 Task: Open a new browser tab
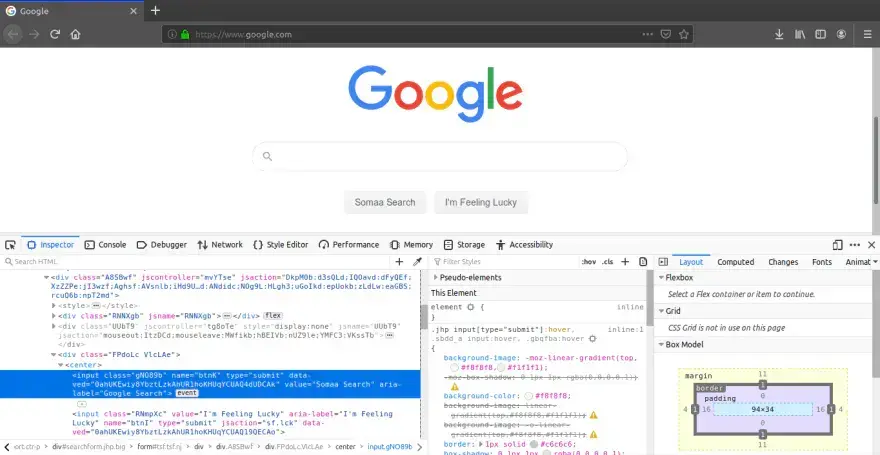155,10
